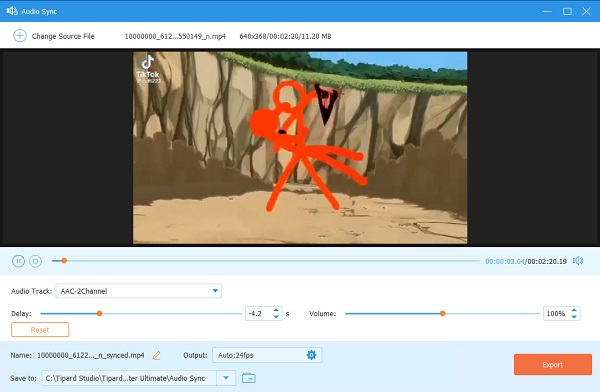Viewport: 600px width, 392px height.
Task: Open output settings gear icon
Action: pos(311,355)
